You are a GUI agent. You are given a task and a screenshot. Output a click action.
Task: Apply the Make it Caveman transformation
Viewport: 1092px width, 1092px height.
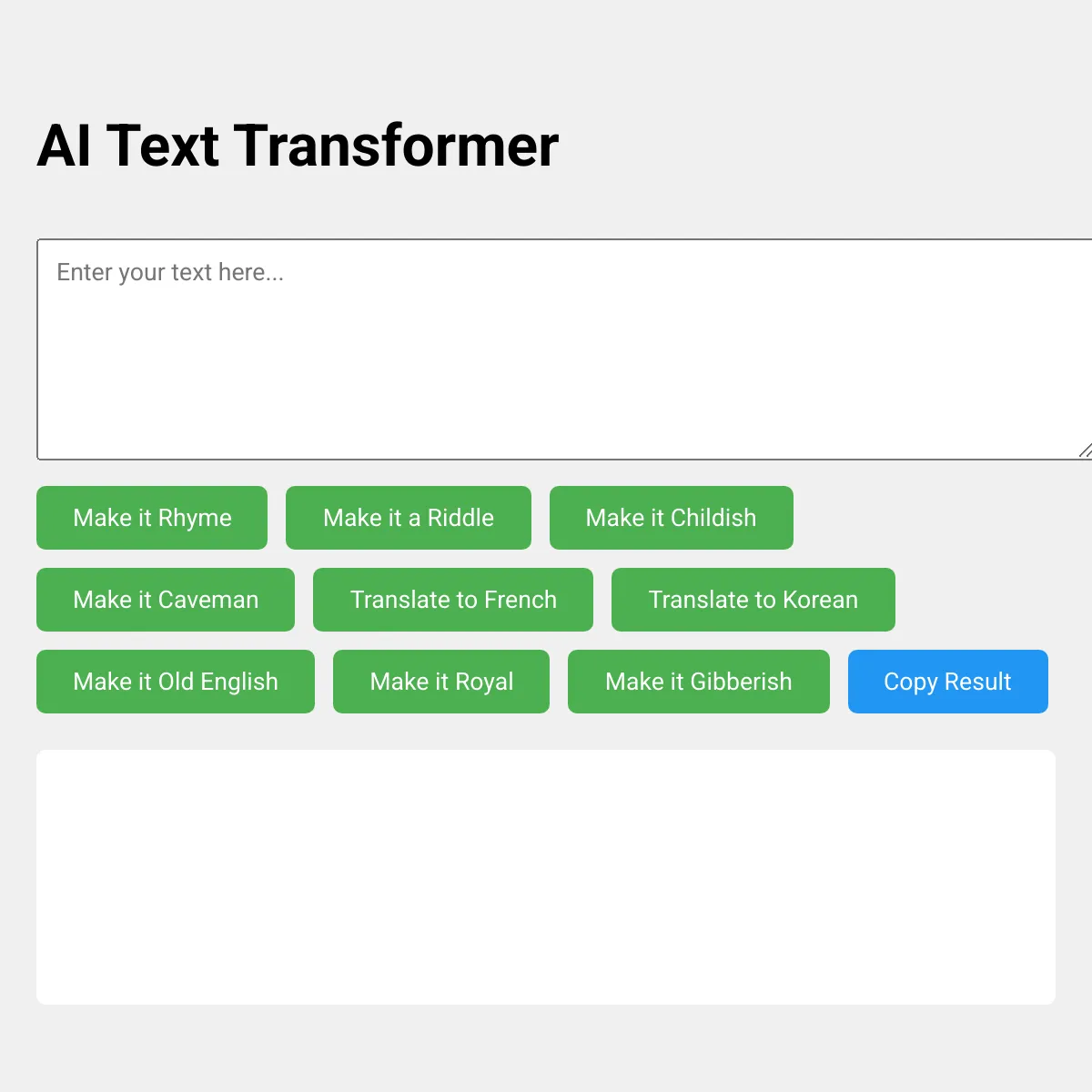[166, 600]
